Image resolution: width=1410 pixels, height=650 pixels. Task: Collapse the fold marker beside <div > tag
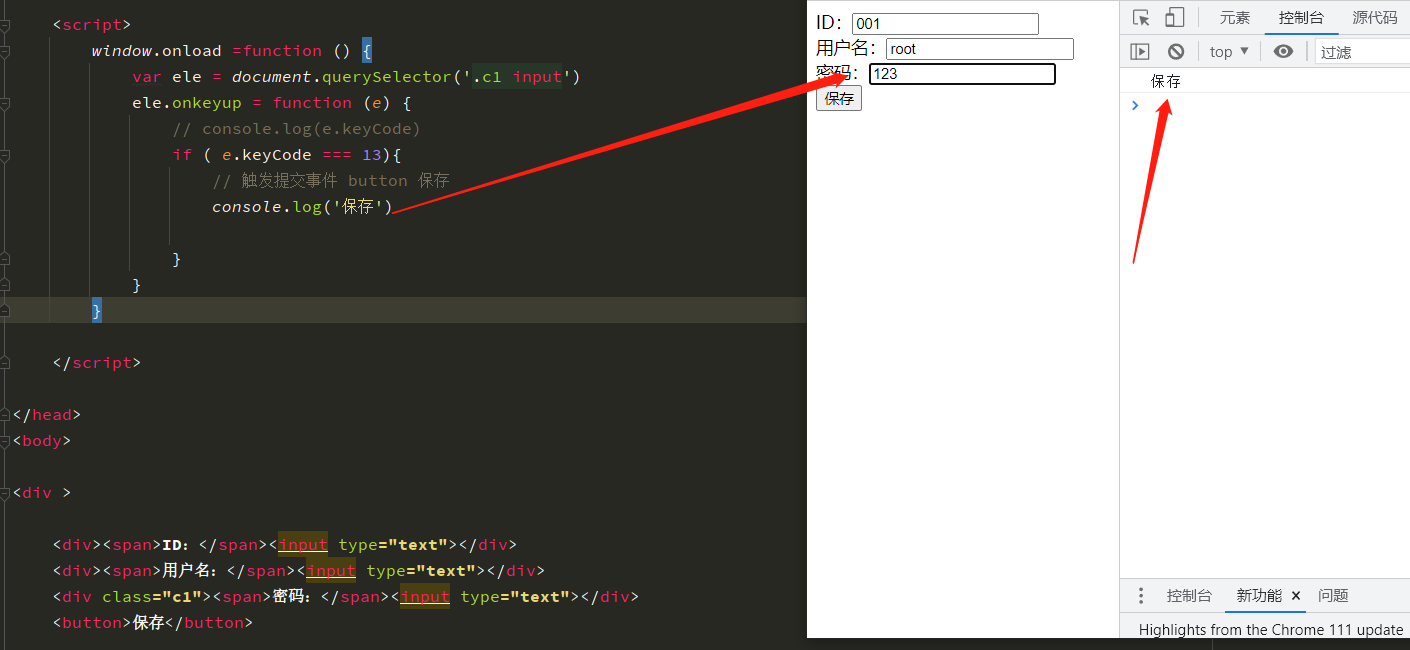pos(5,493)
